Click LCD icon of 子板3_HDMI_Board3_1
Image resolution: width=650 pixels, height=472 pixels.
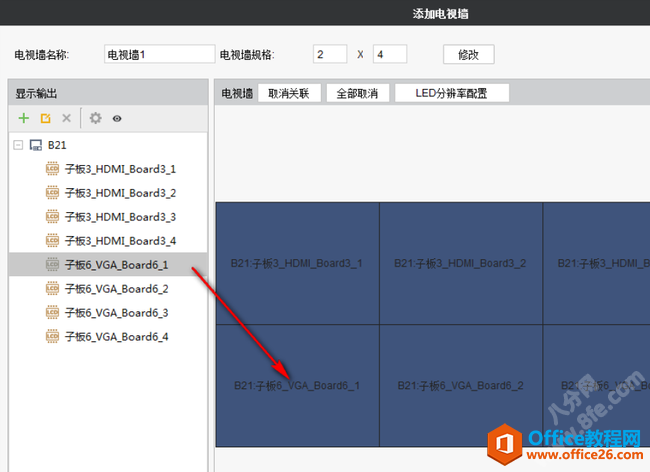(x=52, y=169)
